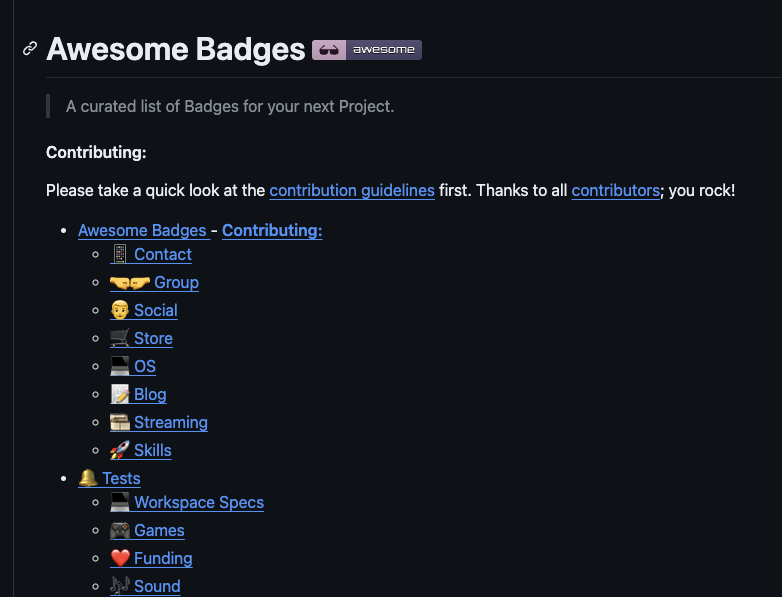Image resolution: width=782 pixels, height=597 pixels.
Task: Click the Awesome Badges main heading
Action: click(x=176, y=49)
